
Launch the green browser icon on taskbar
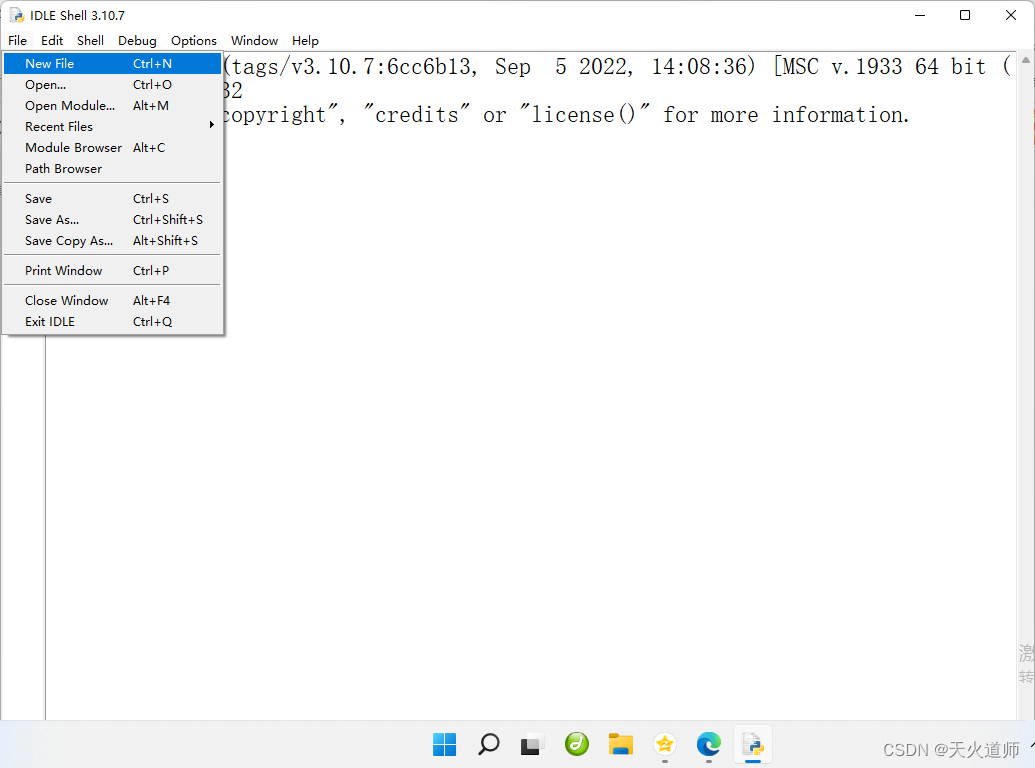pyautogui.click(x=576, y=744)
